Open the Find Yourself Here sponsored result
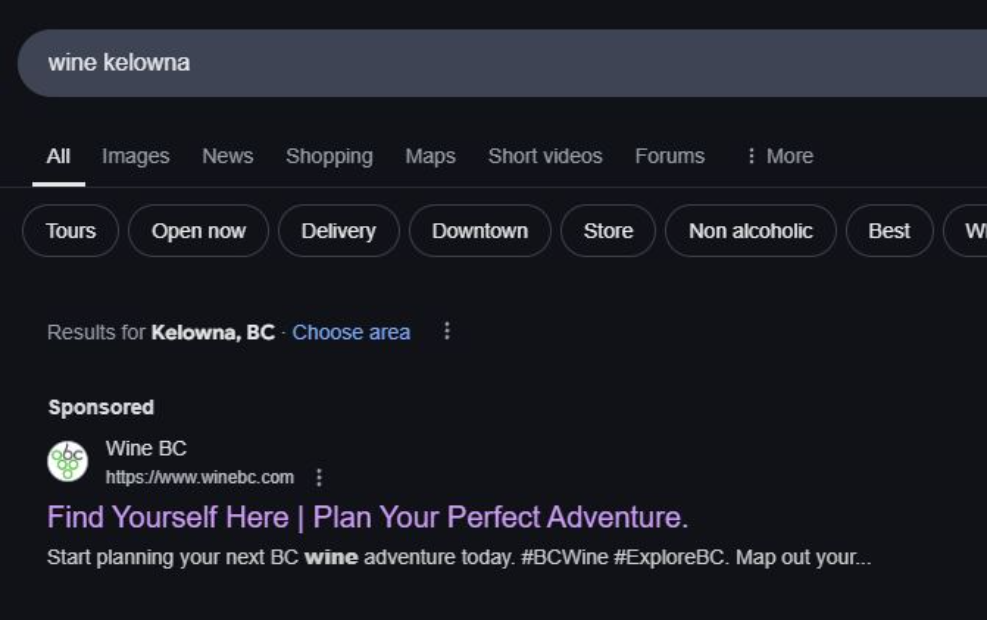The width and height of the screenshot is (987, 620). [367, 517]
